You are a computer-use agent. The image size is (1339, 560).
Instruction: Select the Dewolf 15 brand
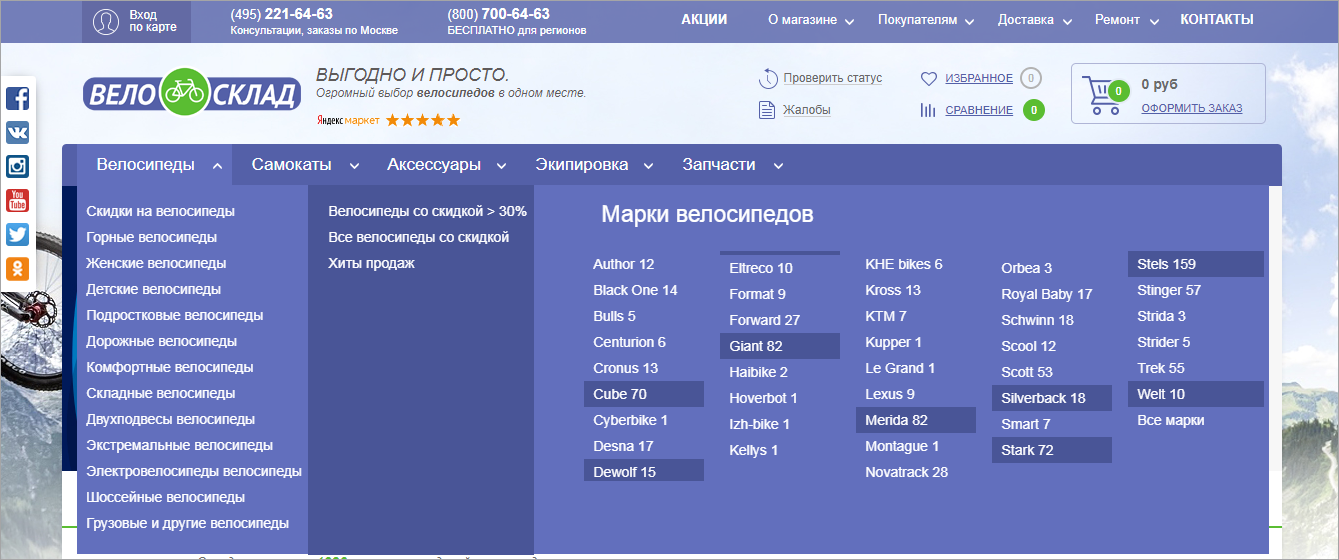pos(644,472)
